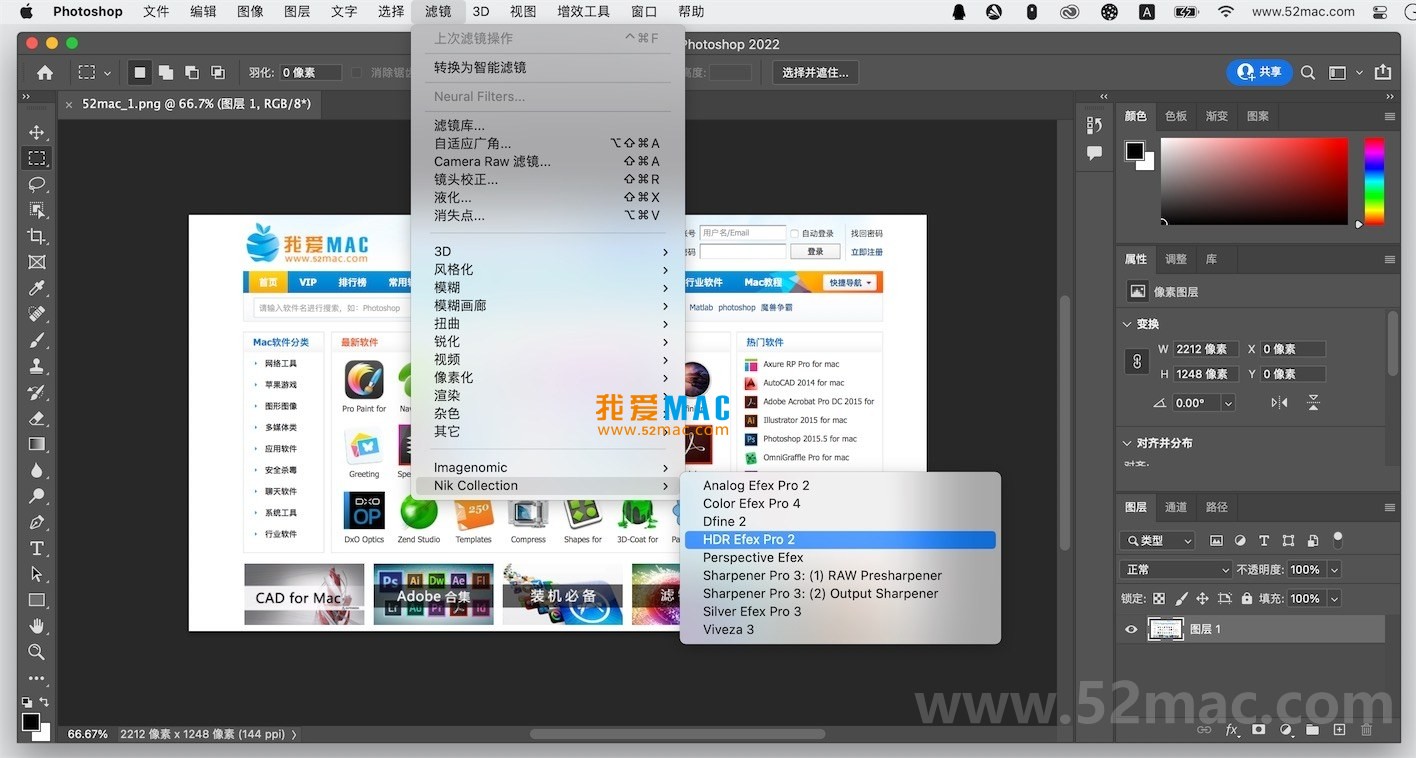Click the Create new group folder icon
This screenshot has width=1416, height=758.
click(1312, 731)
